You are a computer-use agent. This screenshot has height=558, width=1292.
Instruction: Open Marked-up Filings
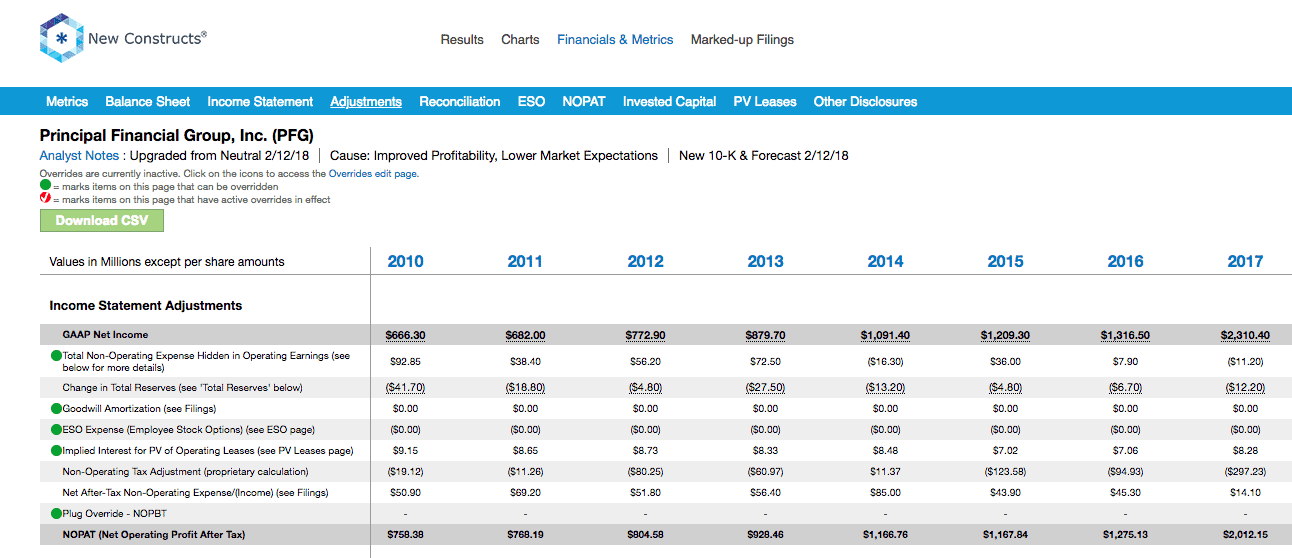click(742, 40)
